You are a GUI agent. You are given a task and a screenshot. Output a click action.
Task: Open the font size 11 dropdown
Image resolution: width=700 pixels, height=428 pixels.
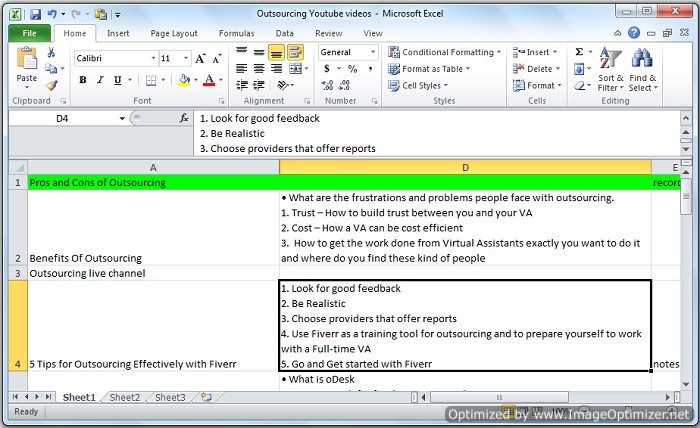click(186, 58)
